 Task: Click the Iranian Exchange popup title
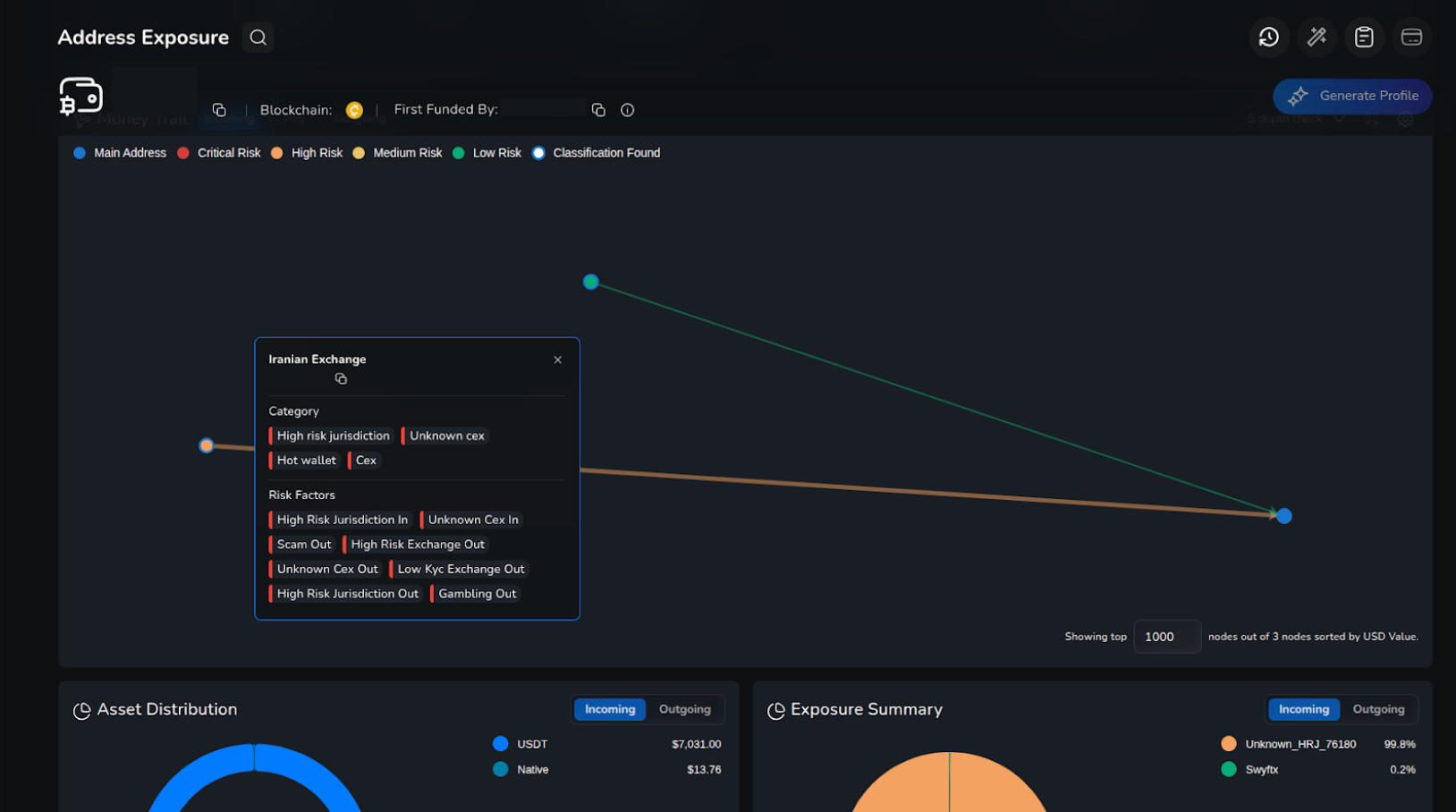click(317, 359)
